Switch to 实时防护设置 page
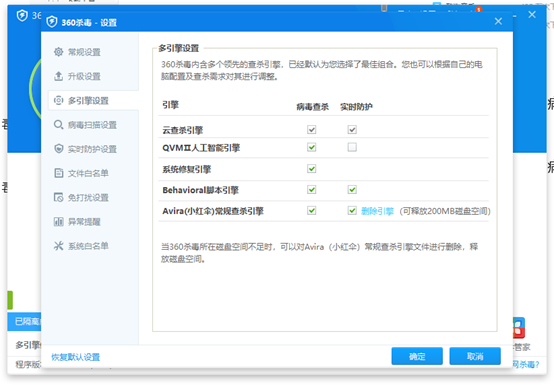 coord(93,149)
